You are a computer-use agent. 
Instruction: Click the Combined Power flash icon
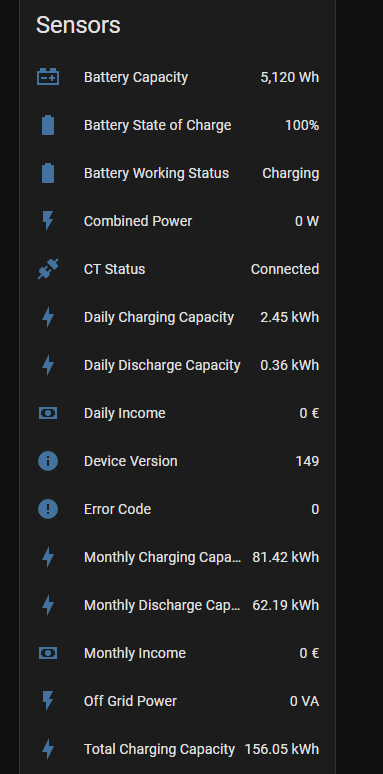click(48, 221)
